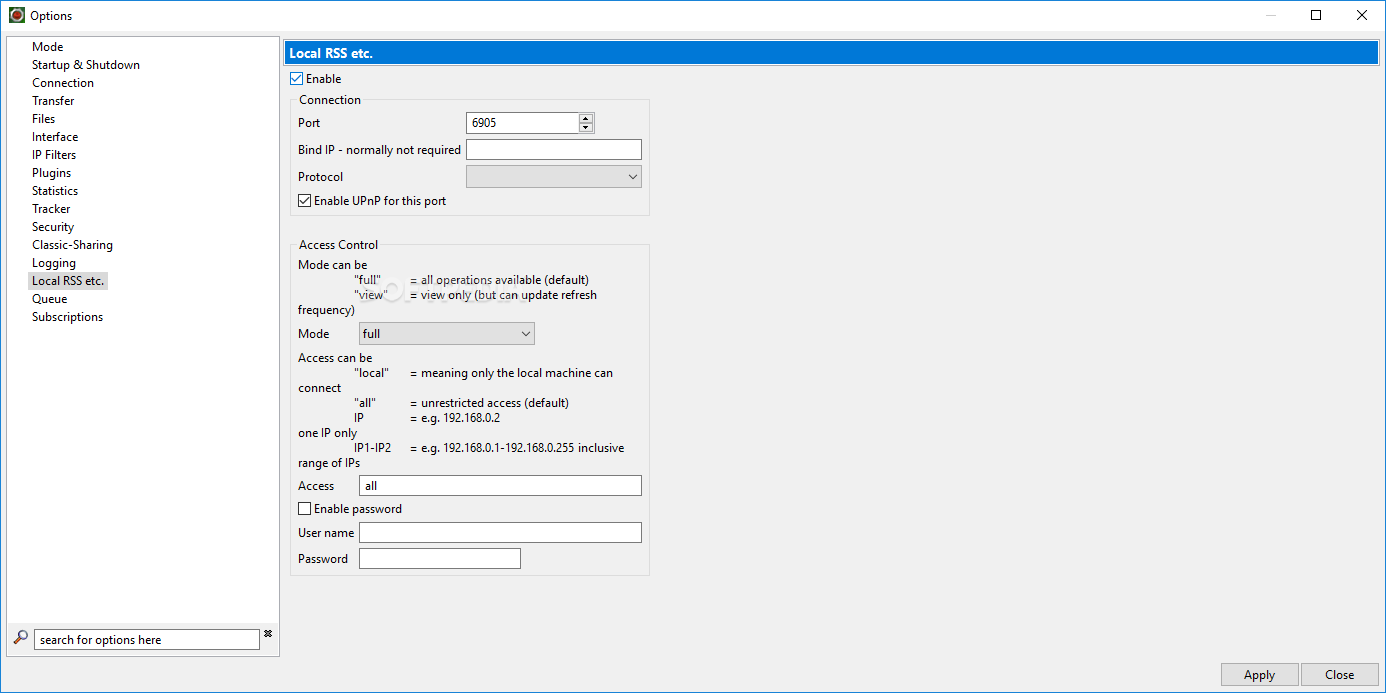Select the Local RSS etc. tree entry
1386x693 pixels.
tap(68, 281)
